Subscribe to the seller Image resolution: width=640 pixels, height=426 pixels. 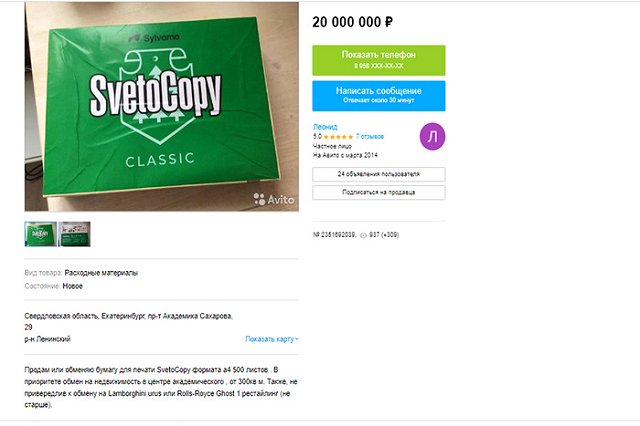(379, 192)
